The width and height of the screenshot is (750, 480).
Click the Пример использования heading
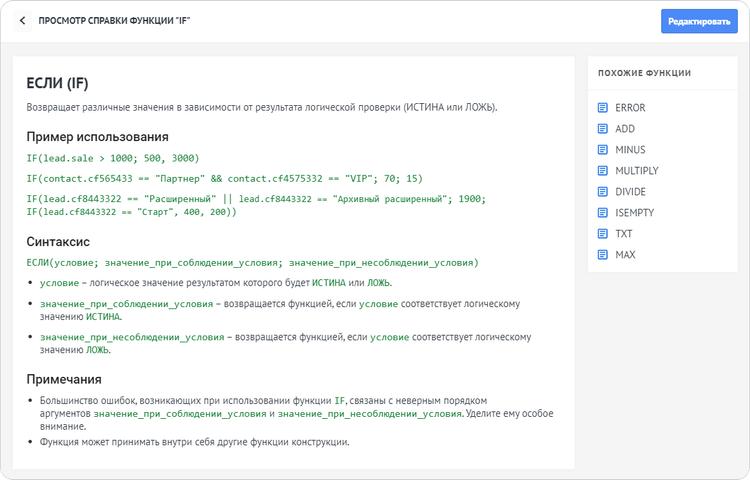coord(97,136)
